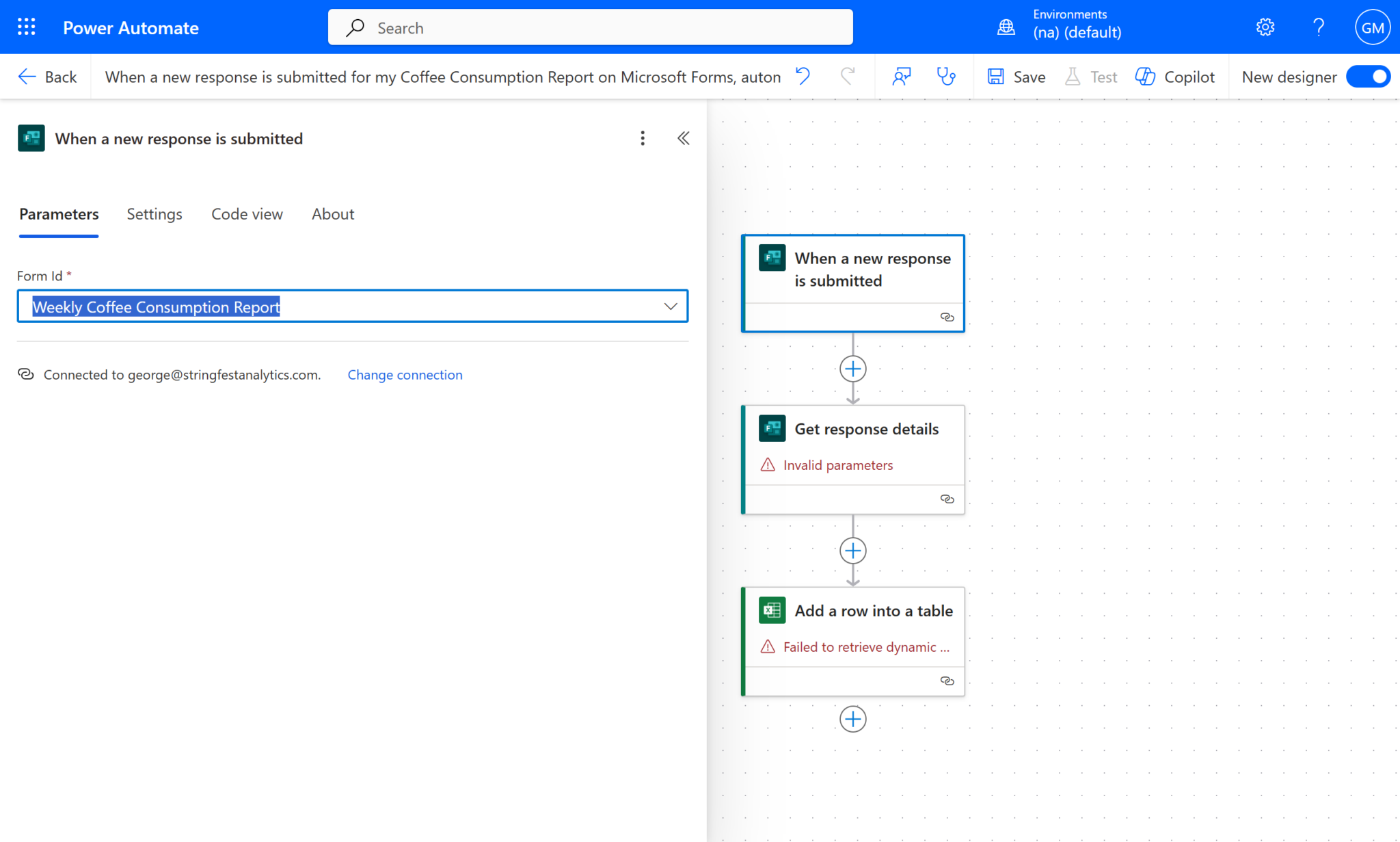Add step below Add a row into a table
1400x842 pixels.
(852, 719)
